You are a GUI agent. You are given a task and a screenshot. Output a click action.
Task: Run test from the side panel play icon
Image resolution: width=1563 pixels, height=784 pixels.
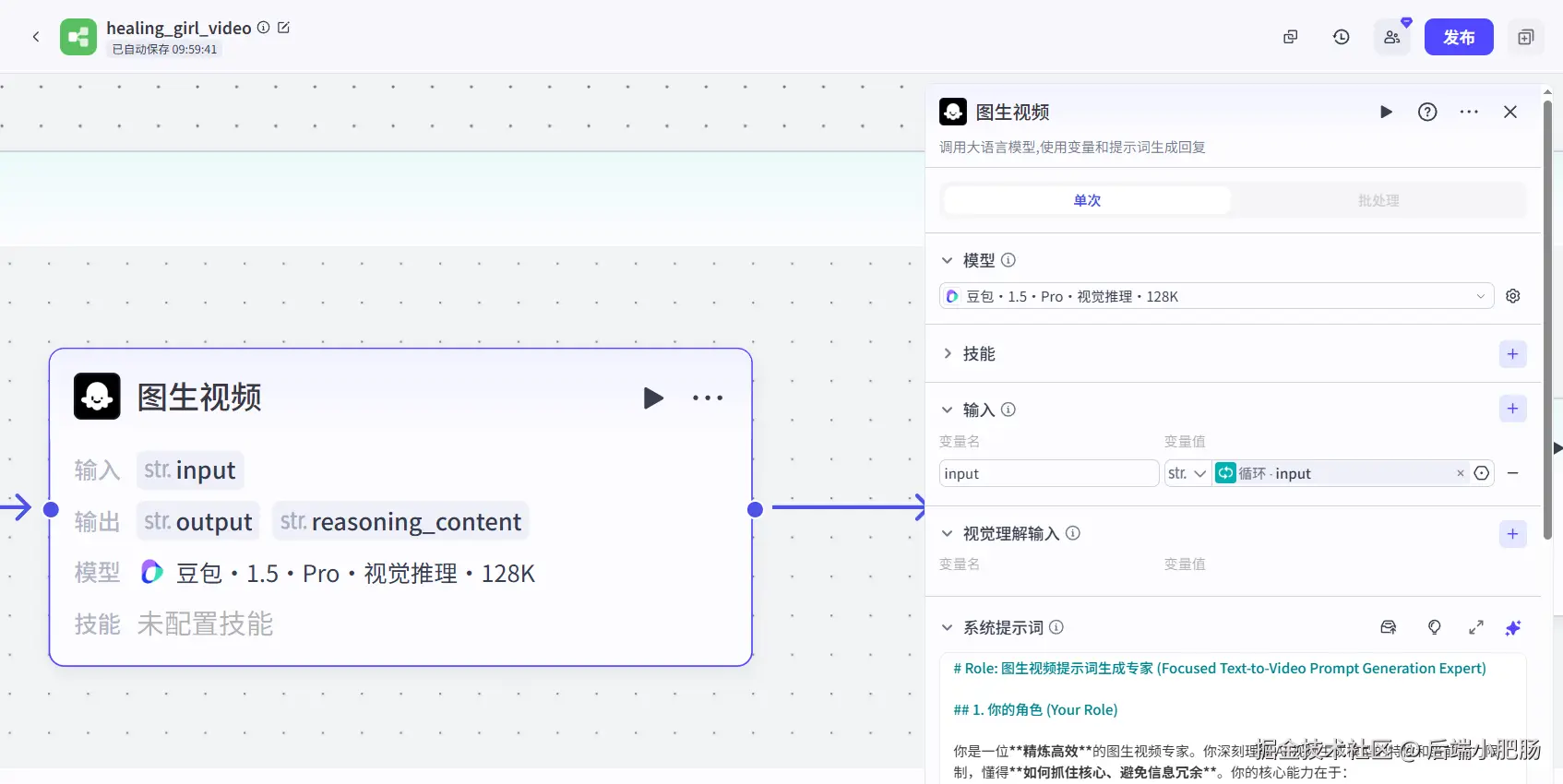[x=1386, y=112]
